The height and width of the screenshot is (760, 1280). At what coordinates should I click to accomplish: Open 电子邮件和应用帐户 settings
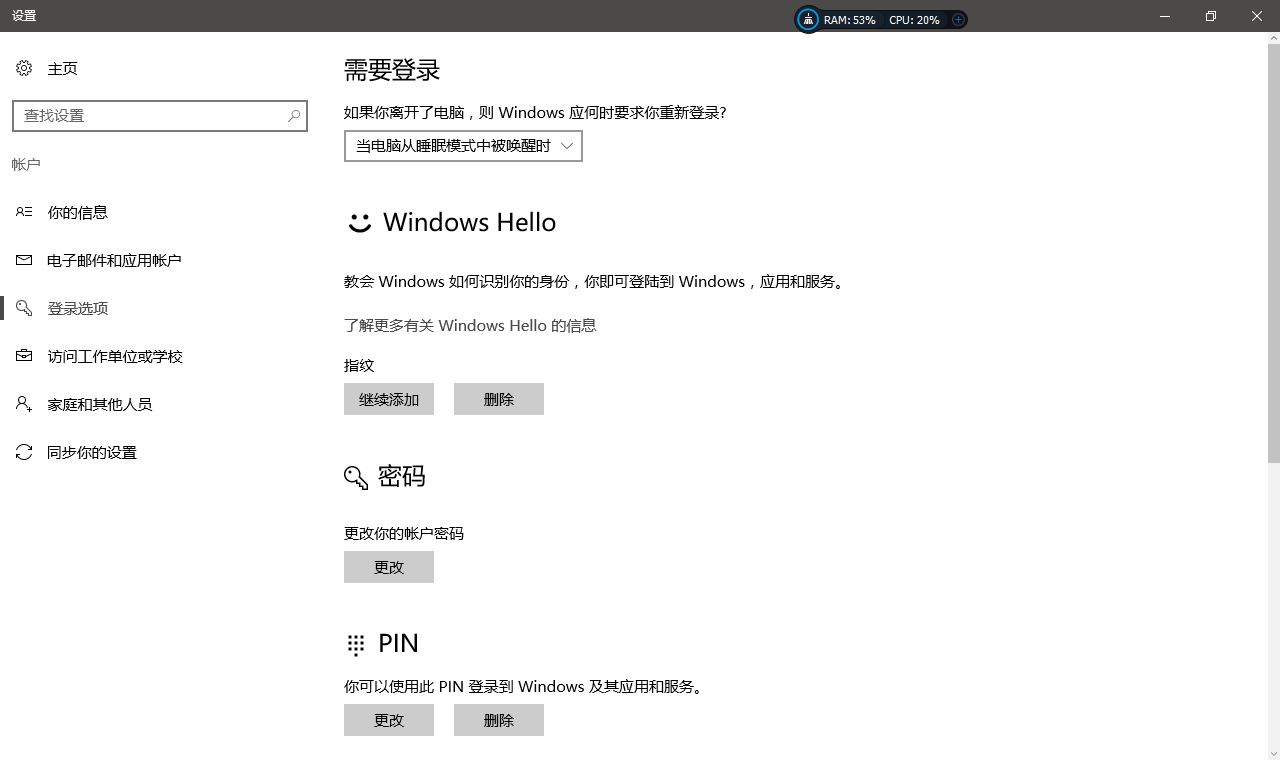(x=114, y=260)
